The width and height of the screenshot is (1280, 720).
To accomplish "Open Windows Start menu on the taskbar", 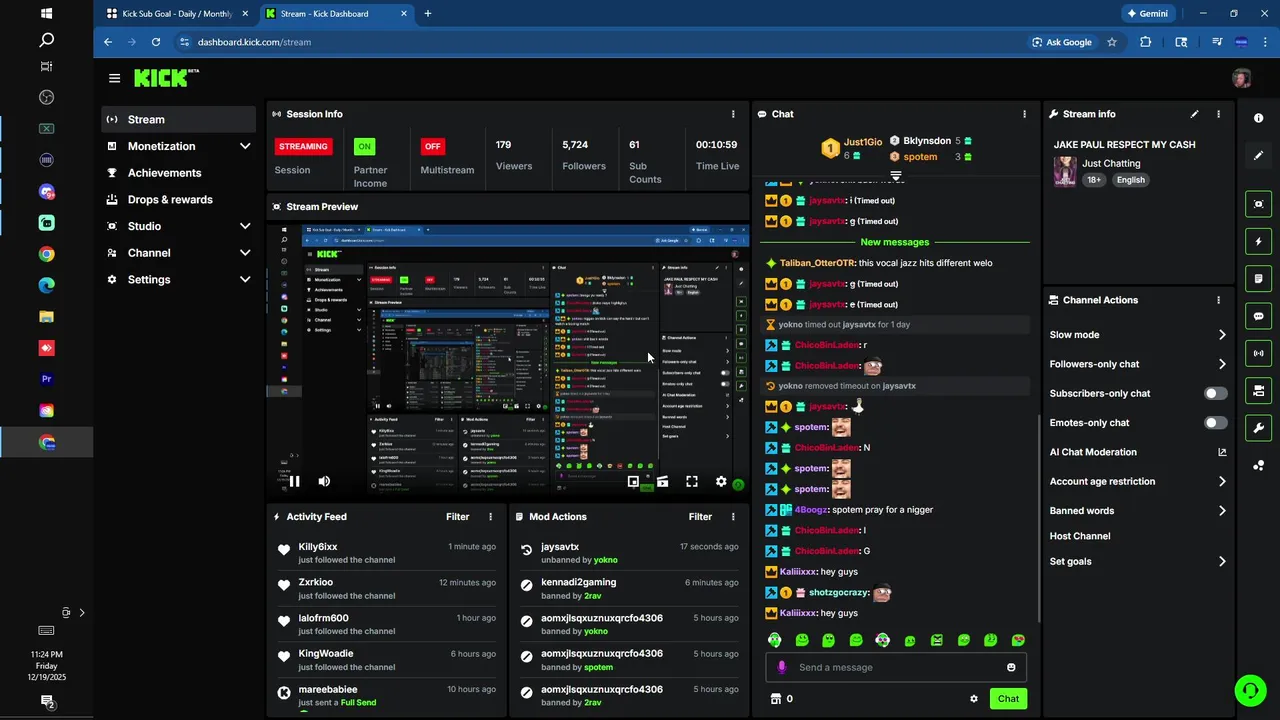I will point(46,14).
